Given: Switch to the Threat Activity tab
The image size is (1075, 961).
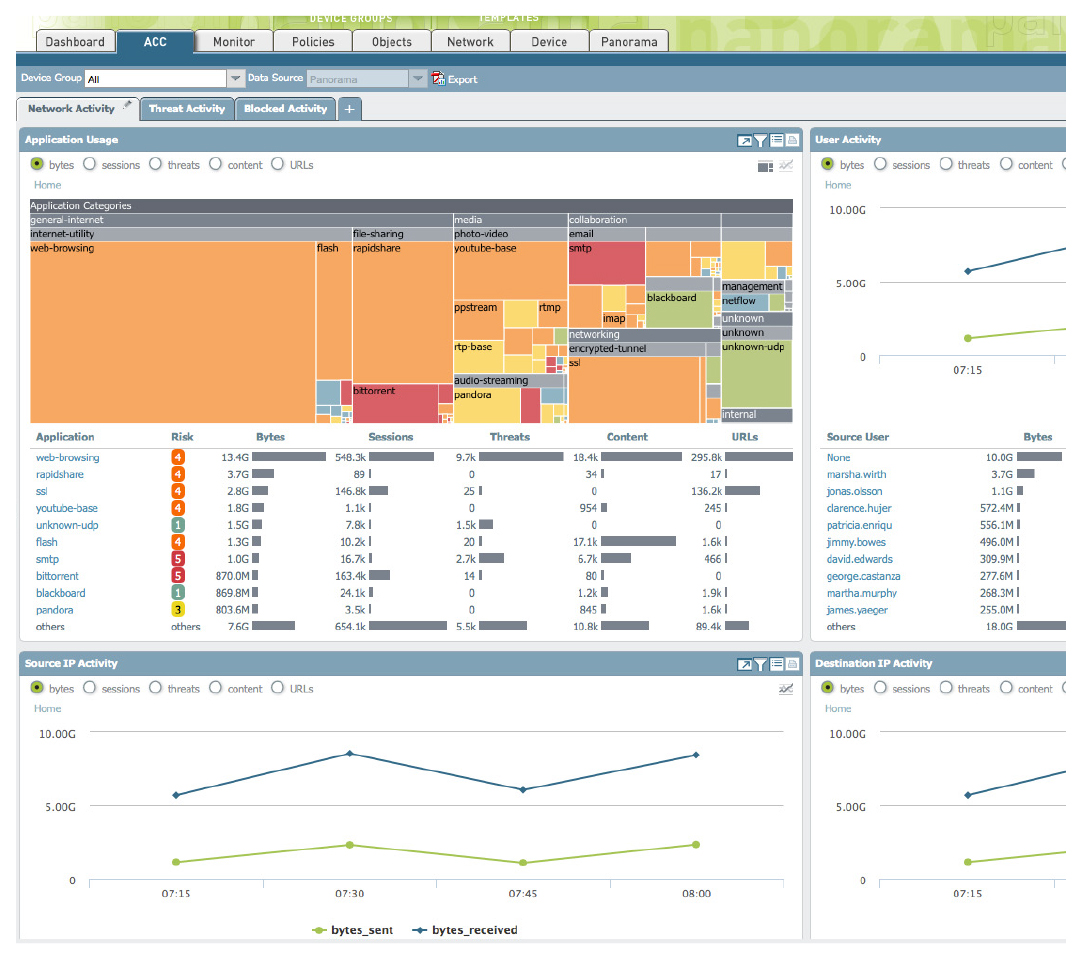Looking at the screenshot, I should coord(187,109).
